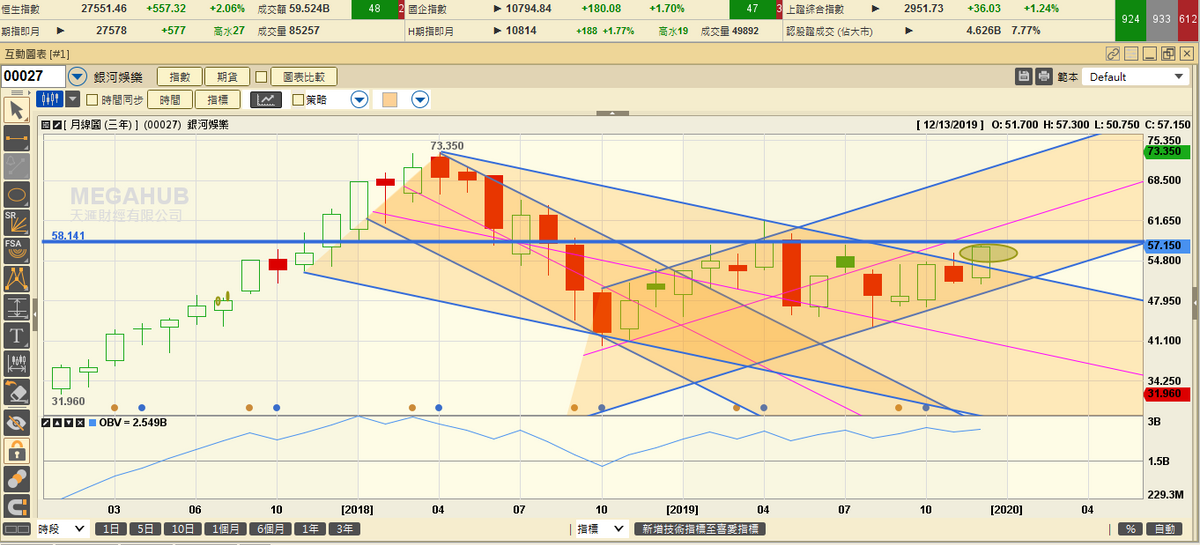Click the list settings icon in title bar

(1132, 53)
